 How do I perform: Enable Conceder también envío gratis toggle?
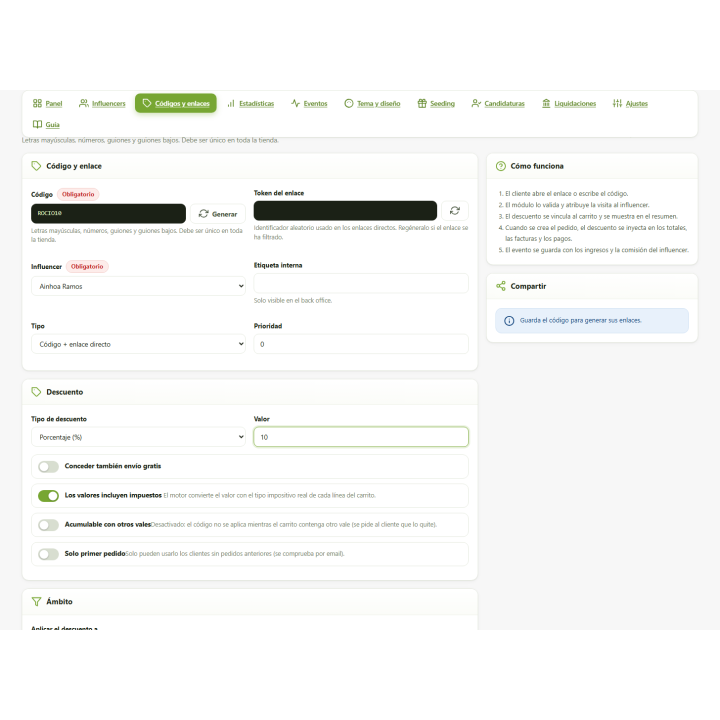click(48, 467)
